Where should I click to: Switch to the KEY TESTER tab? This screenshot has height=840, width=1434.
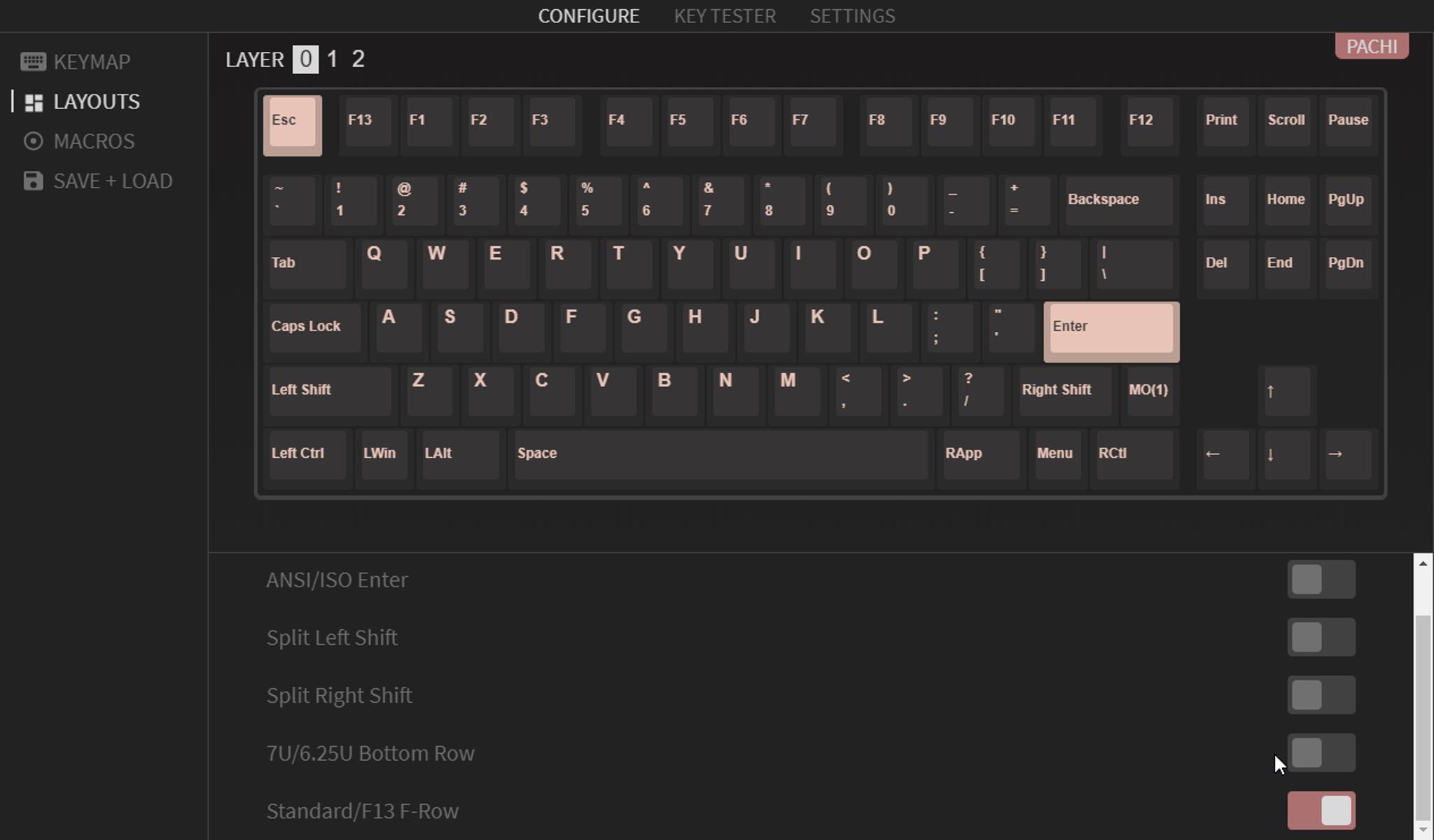(x=725, y=16)
